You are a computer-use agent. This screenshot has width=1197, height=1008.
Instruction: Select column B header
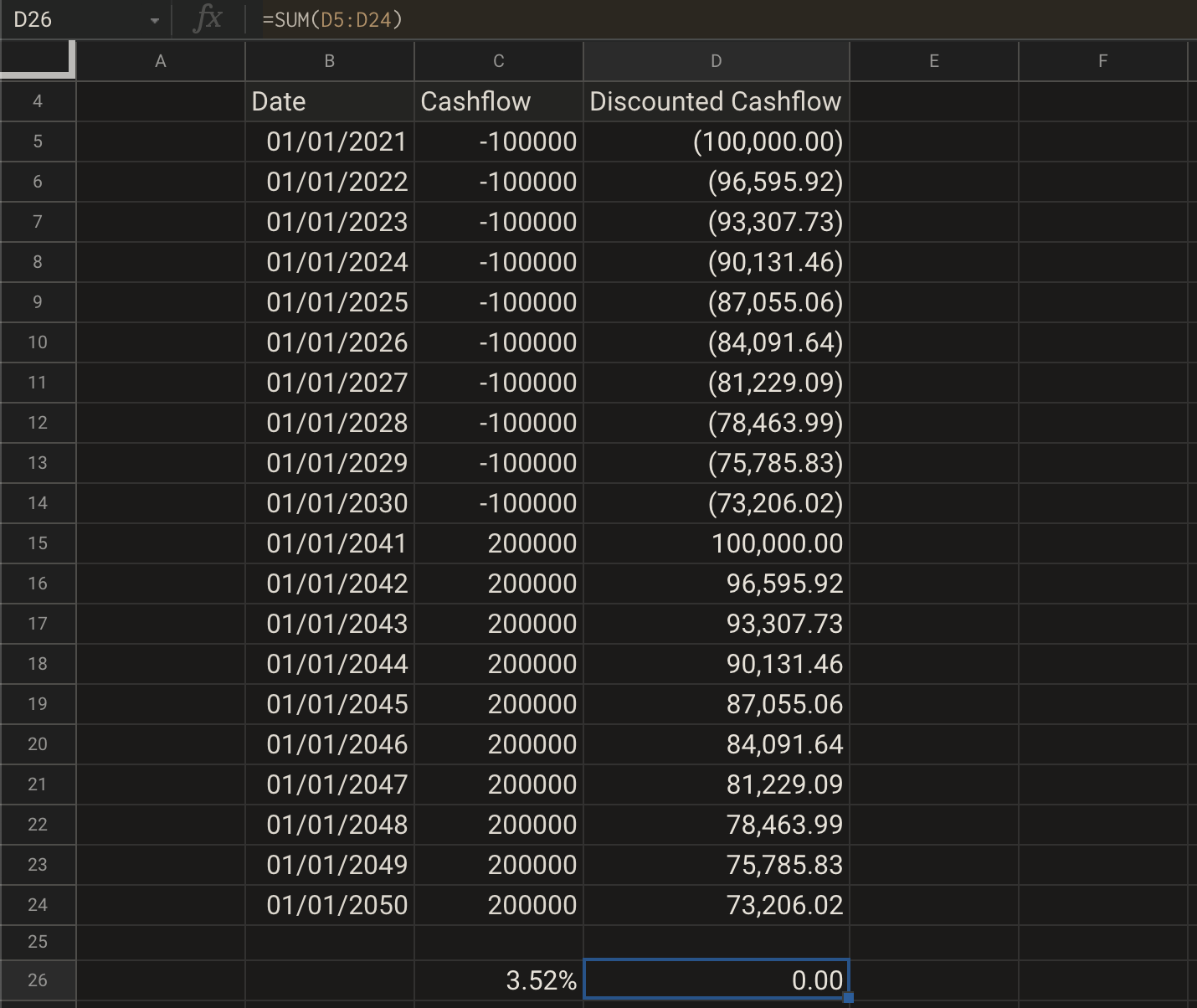pyautogui.click(x=329, y=61)
